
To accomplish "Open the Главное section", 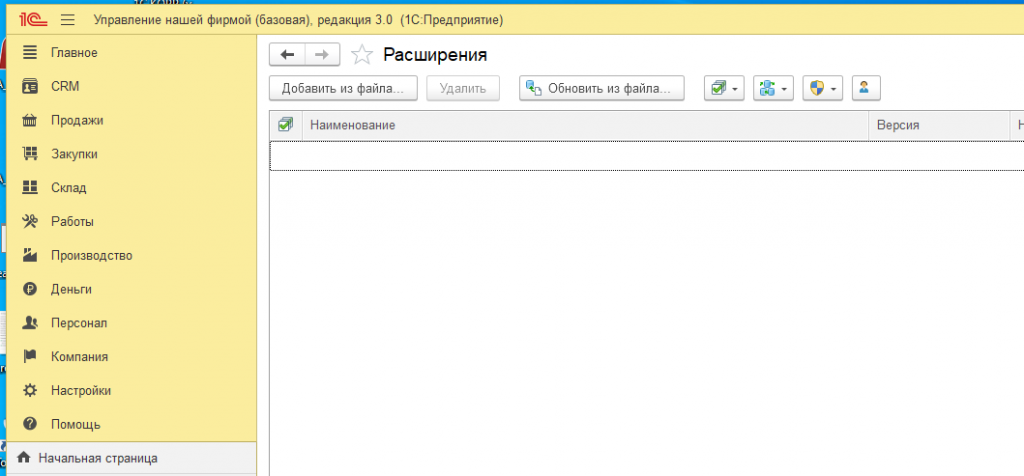I will coord(74,53).
